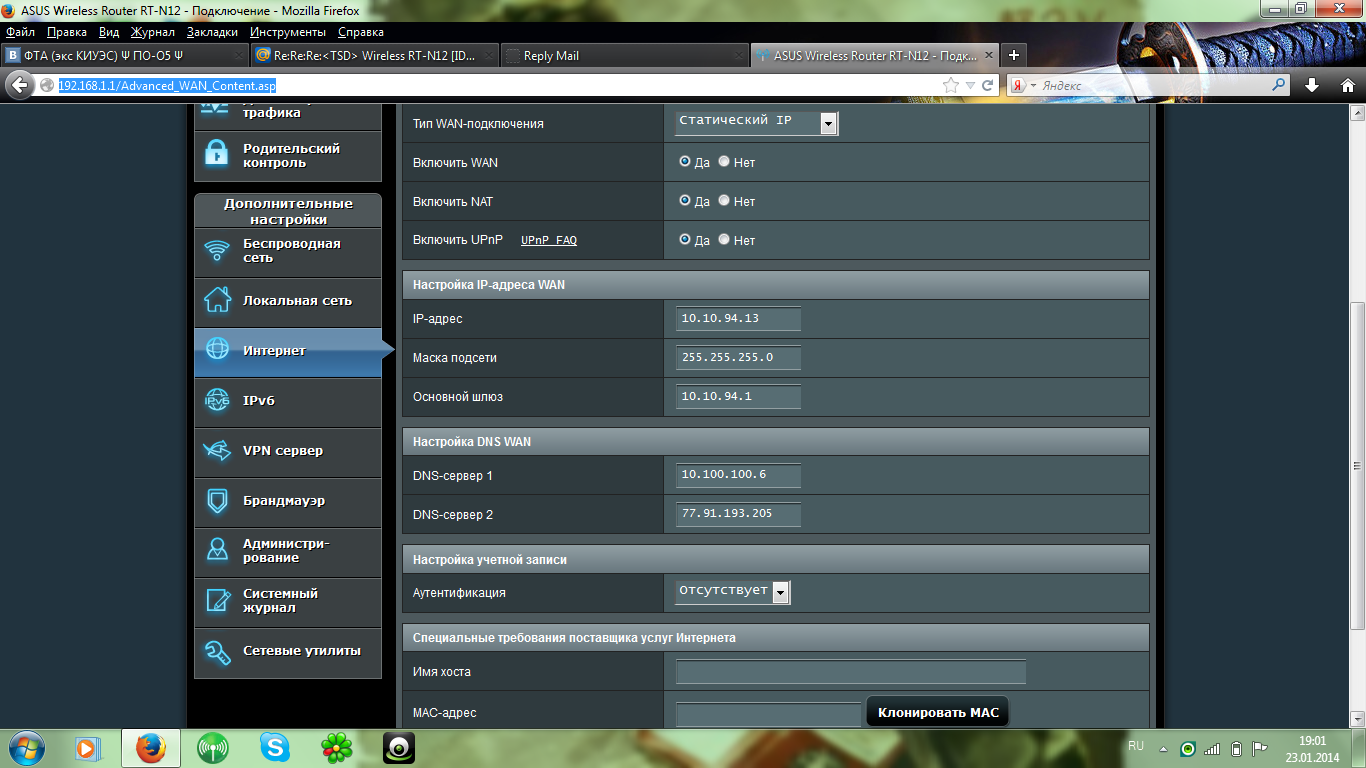
Task: Click the RU language indicator in taskbar
Action: pos(1136,746)
